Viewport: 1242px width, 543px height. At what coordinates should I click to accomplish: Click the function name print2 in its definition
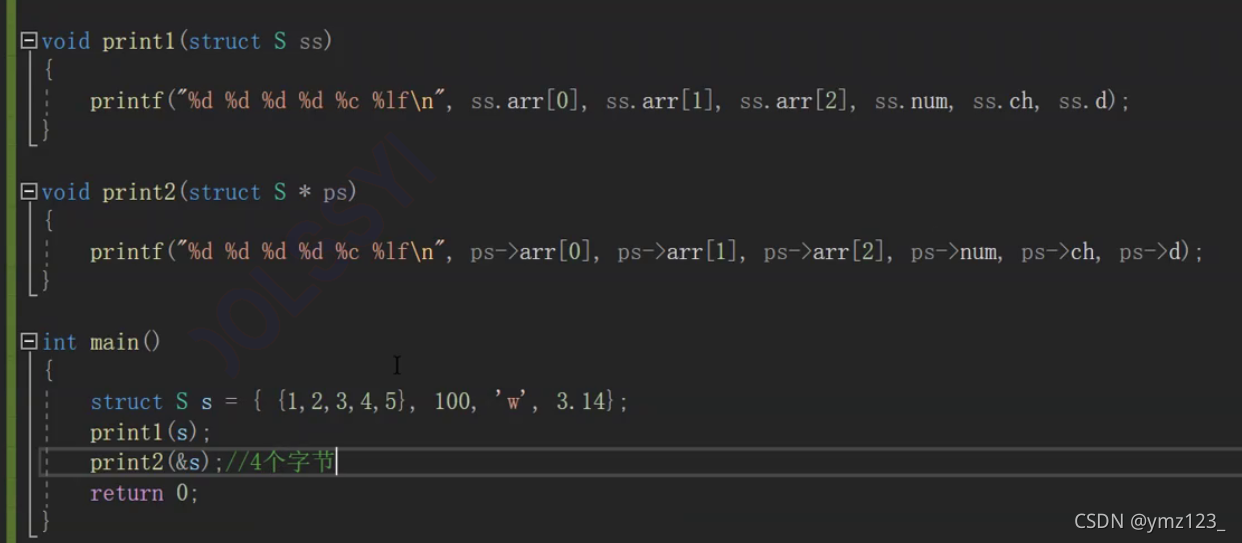pos(139,191)
